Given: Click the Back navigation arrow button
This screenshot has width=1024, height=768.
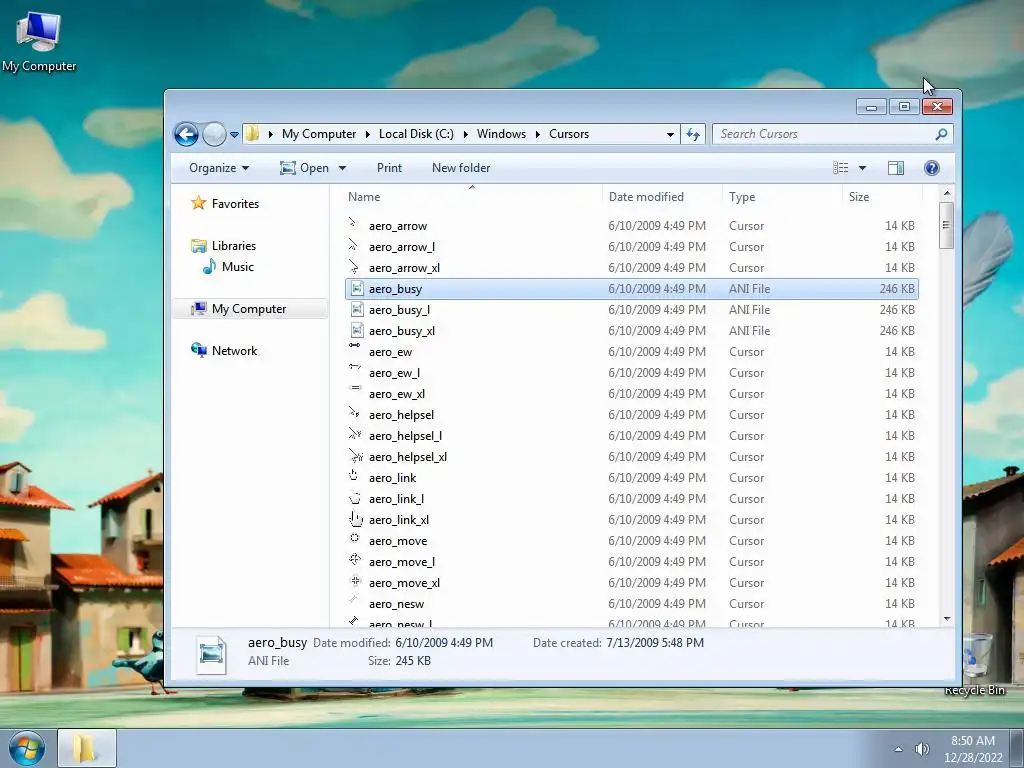Looking at the screenshot, I should point(186,135).
